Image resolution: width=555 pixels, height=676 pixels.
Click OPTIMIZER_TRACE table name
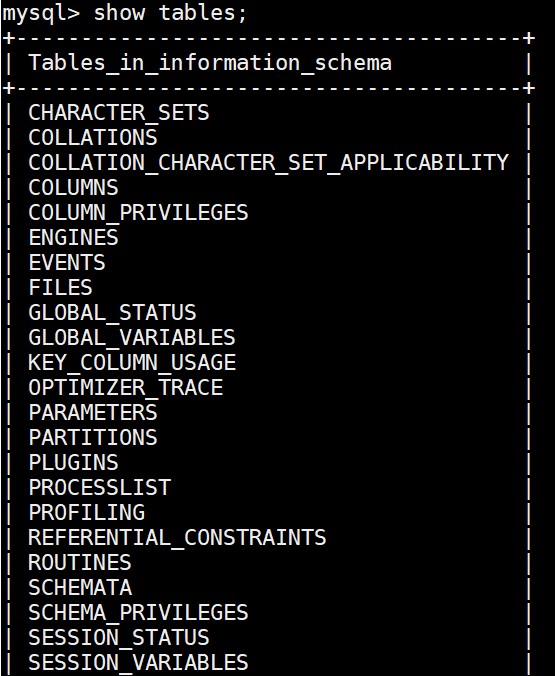125,388
